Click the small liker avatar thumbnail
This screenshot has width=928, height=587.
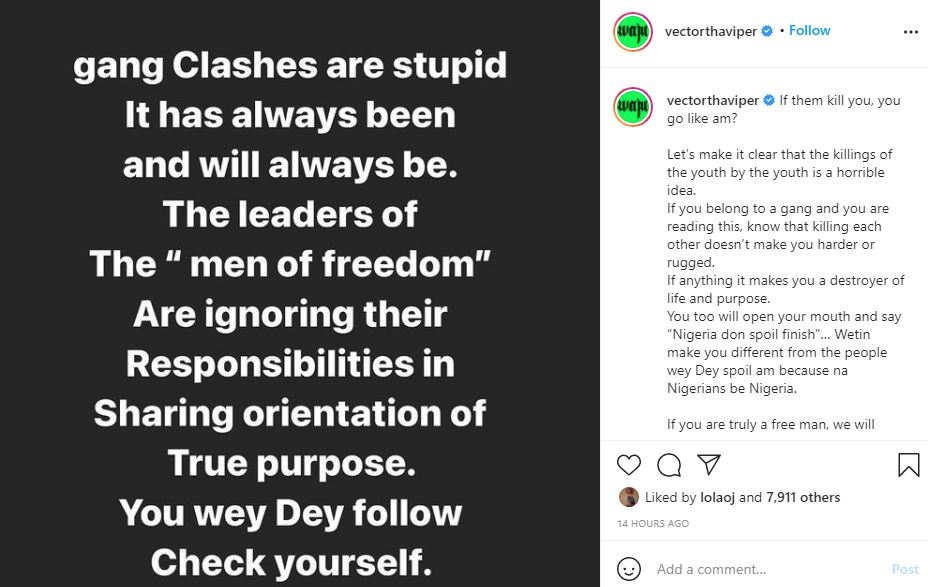[628, 497]
